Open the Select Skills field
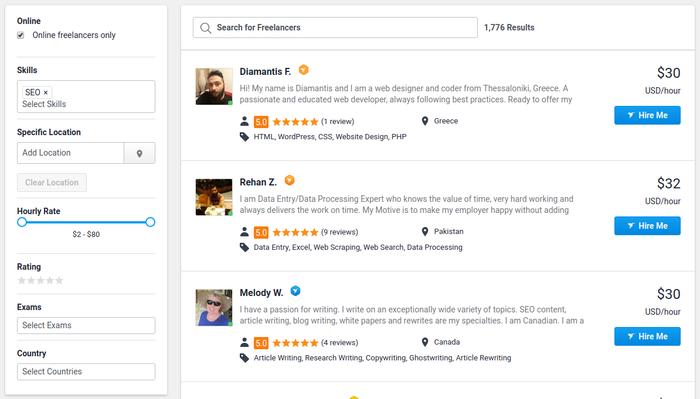Screen dimensions: 700x399 click(x=86, y=104)
